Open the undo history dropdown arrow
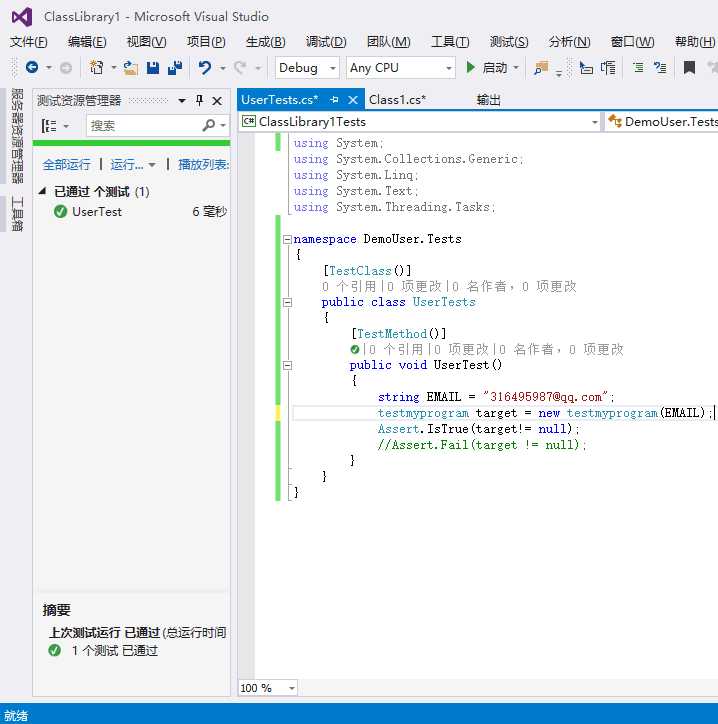The width and height of the screenshot is (718, 724). click(223, 68)
